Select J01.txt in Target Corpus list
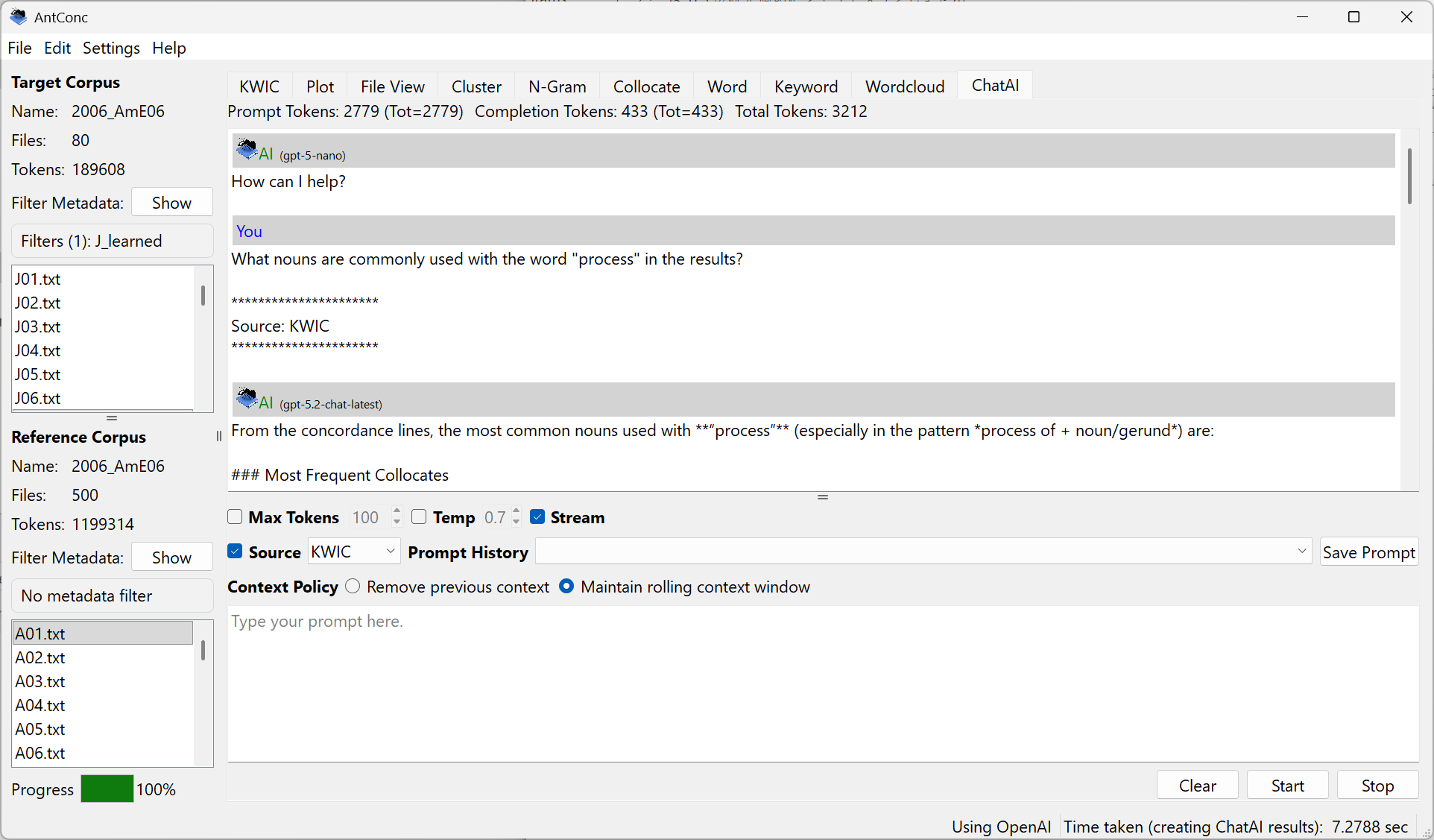Screen dimensions: 1434x840 coord(104,279)
